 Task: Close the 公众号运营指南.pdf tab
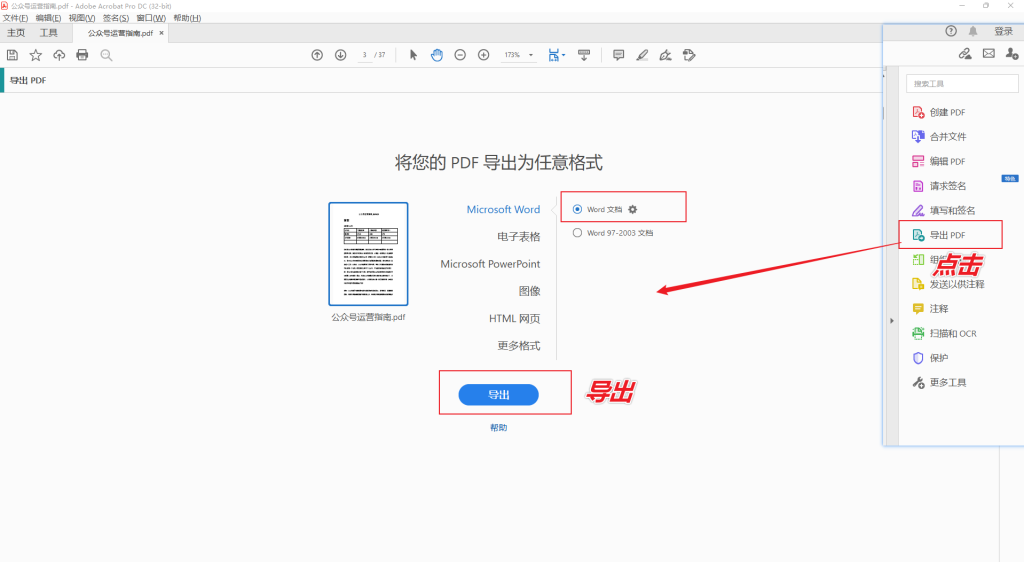pos(161,33)
